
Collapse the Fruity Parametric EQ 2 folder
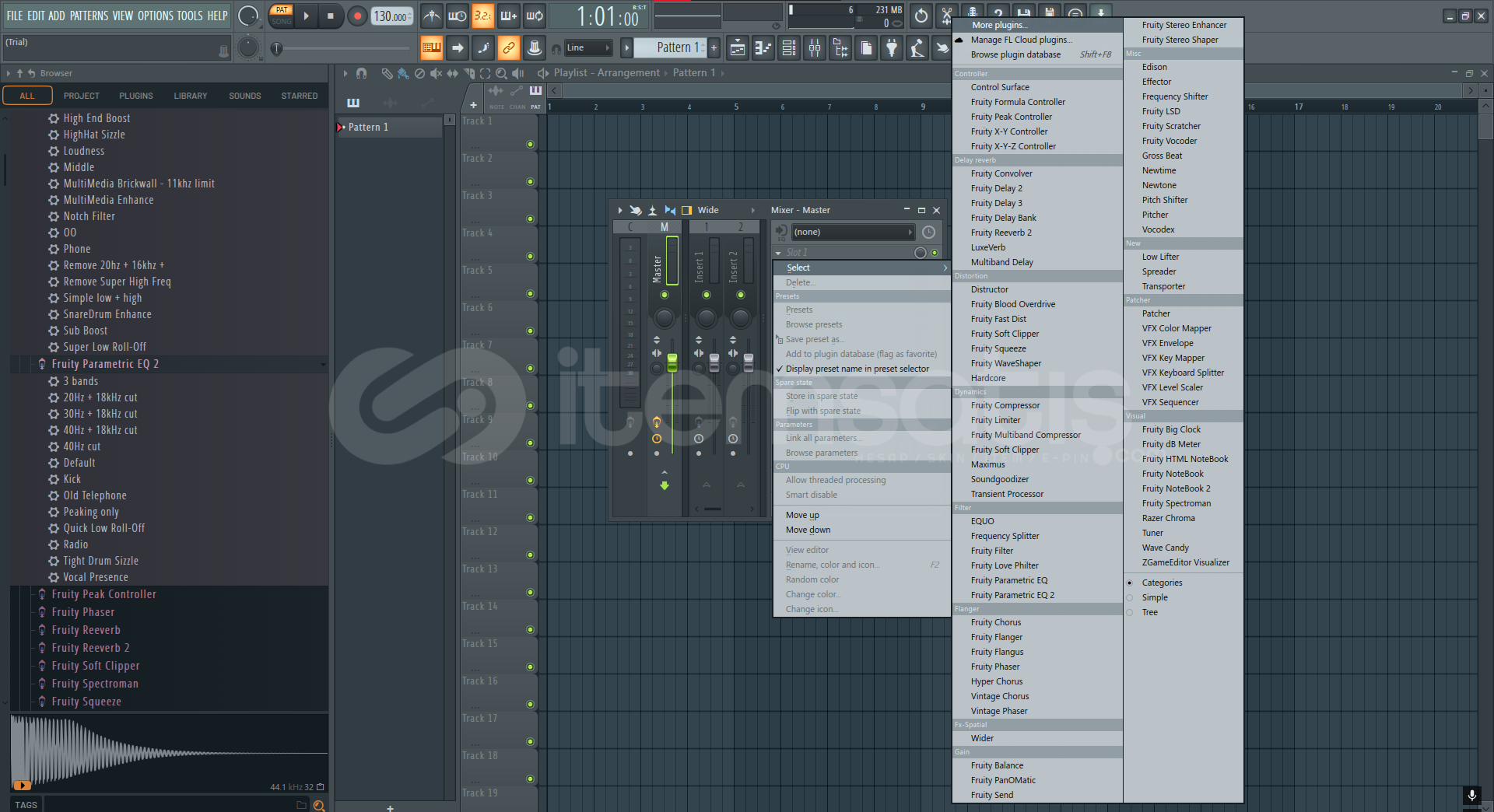[x=323, y=364]
